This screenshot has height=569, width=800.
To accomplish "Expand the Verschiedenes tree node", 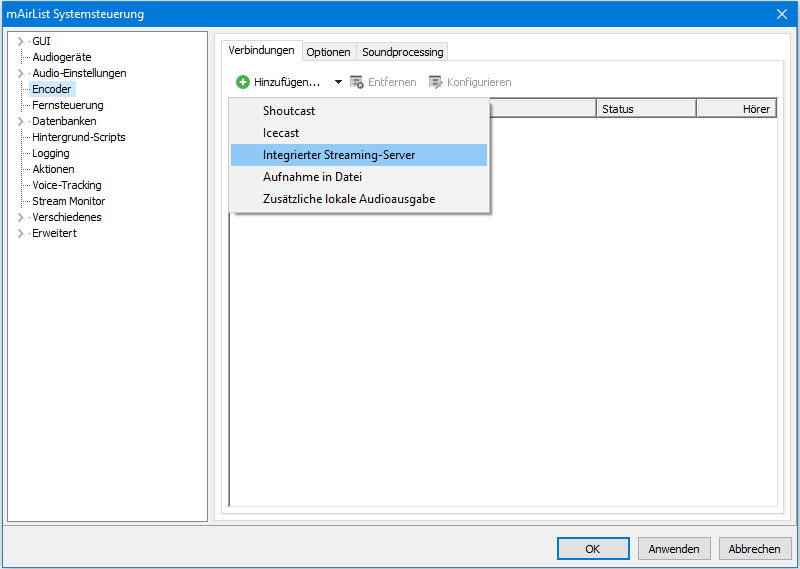I will [x=20, y=217].
